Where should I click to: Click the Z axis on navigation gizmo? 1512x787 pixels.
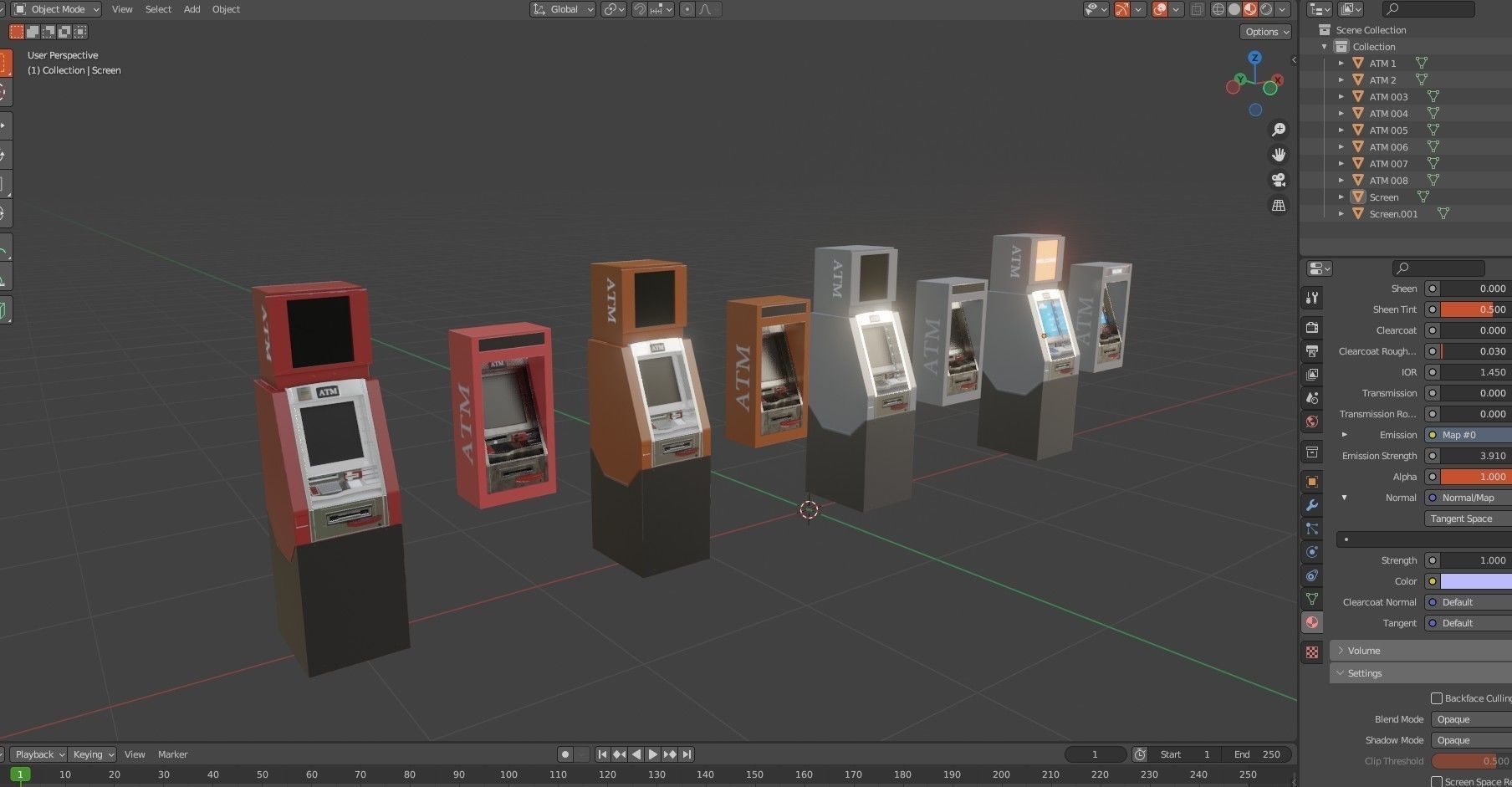tap(1254, 58)
